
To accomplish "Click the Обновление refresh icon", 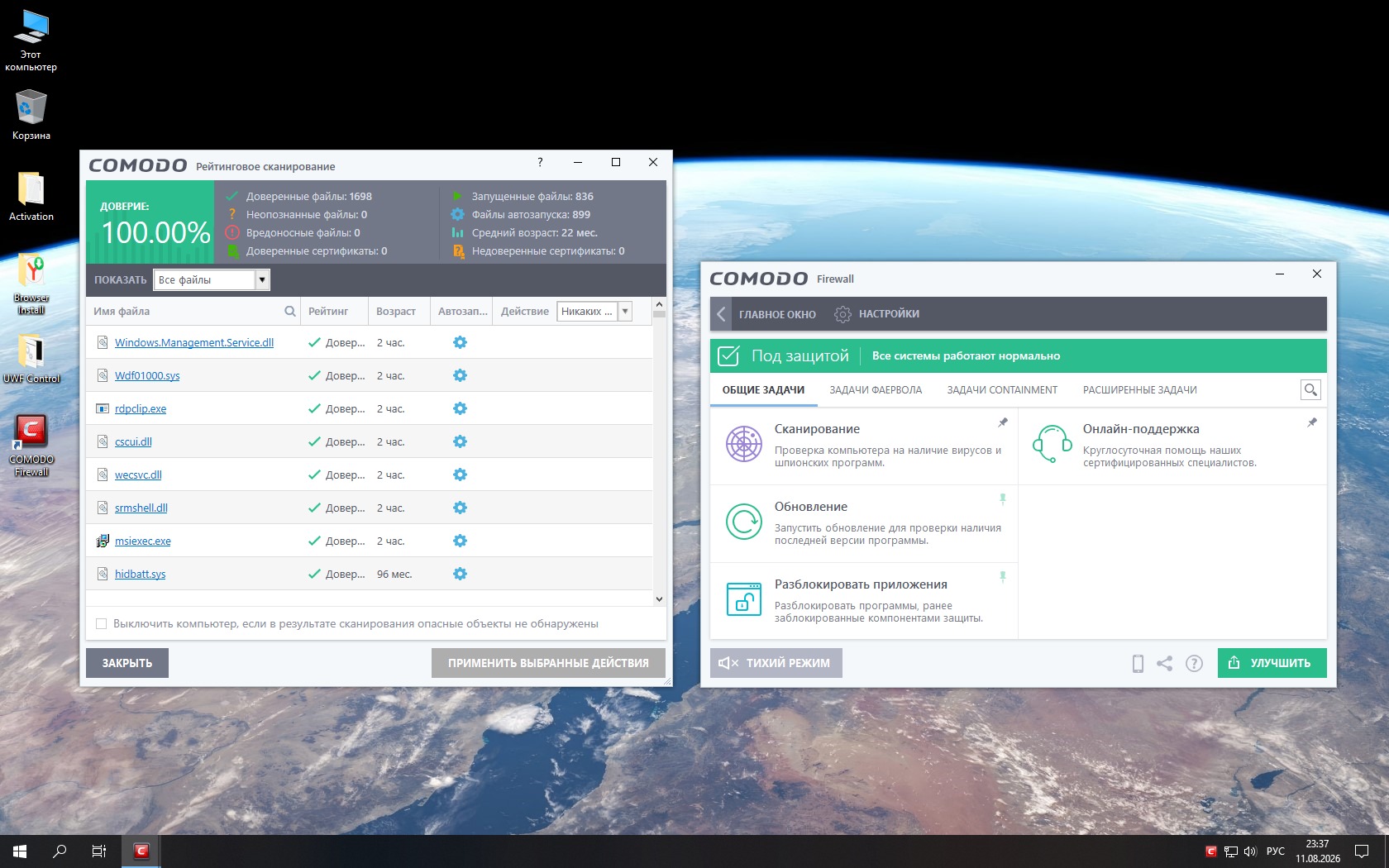I will [744, 522].
